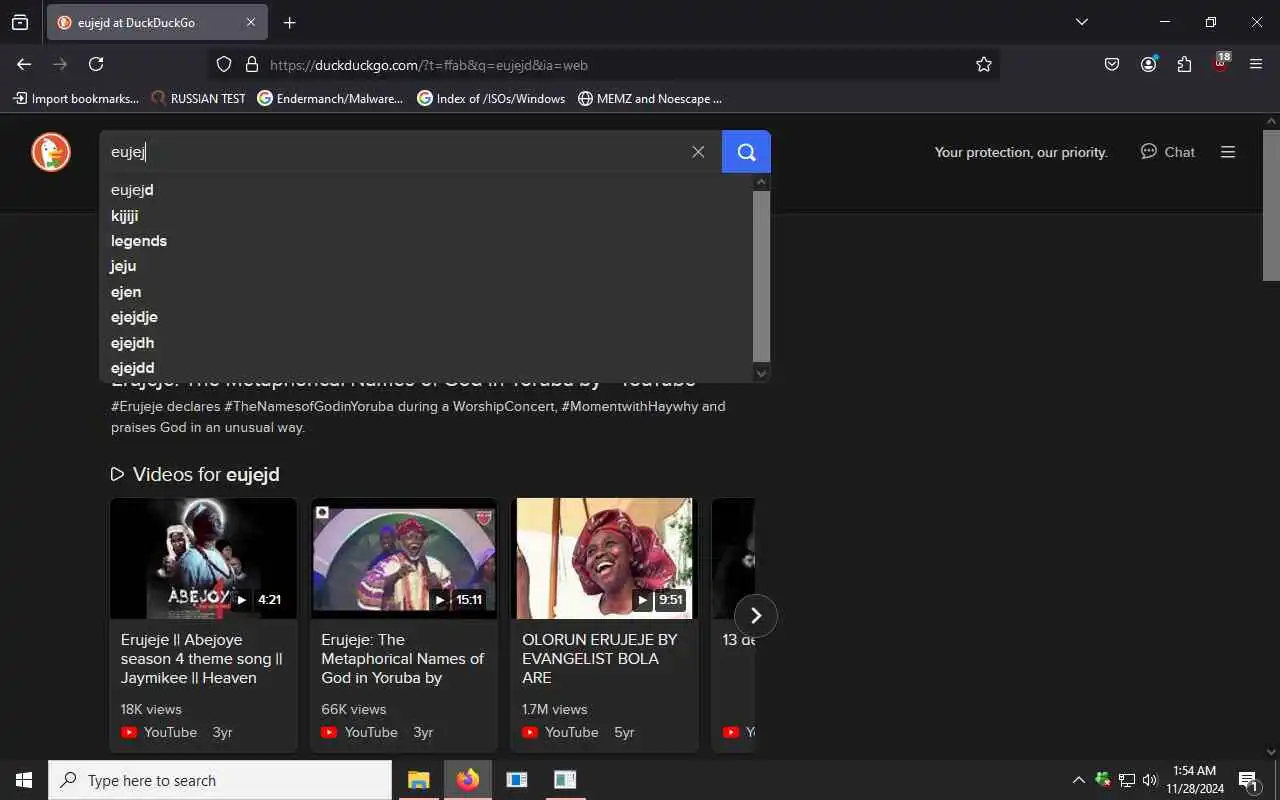1280x800 pixels.
Task: Open Abejoye season 4 video thumbnail
Action: (203, 558)
